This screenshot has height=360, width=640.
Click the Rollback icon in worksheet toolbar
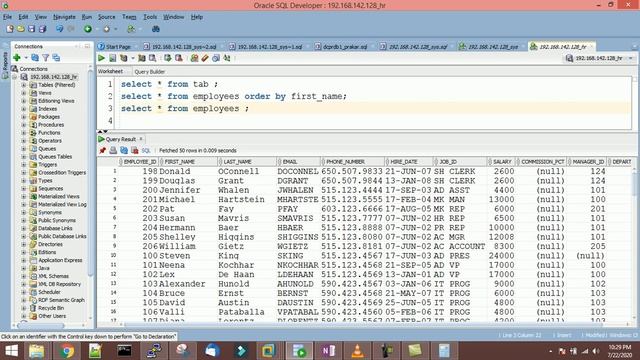(x=178, y=58)
